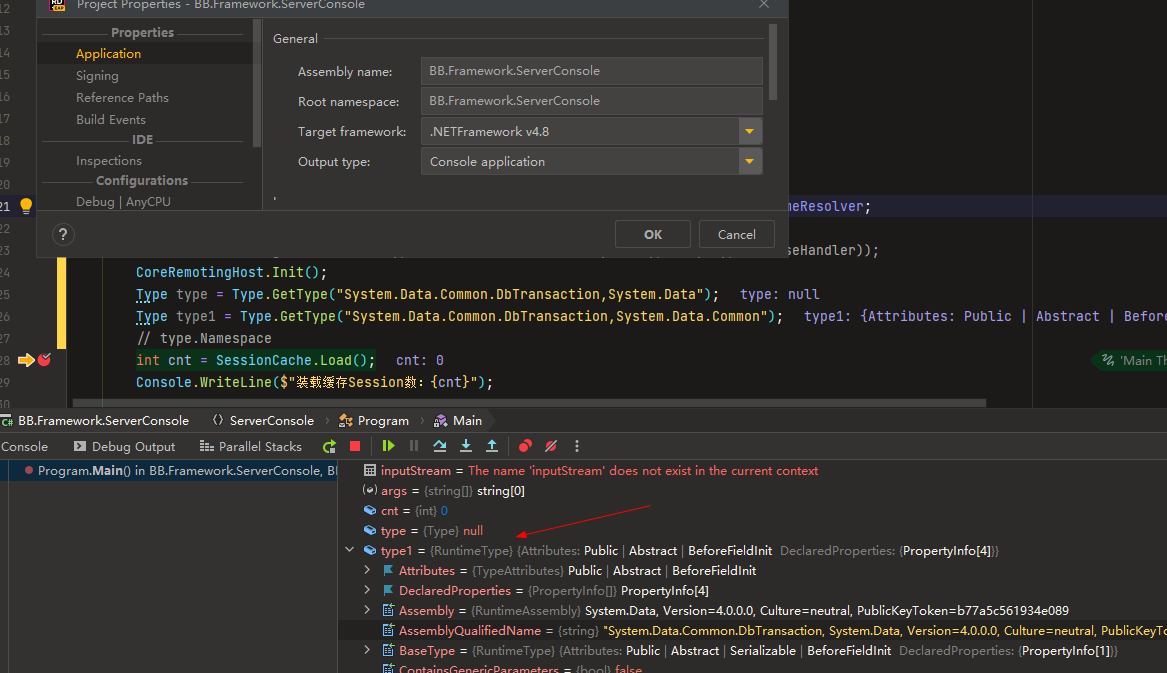
Task: Open more debug toolbar options
Action: pos(577,447)
